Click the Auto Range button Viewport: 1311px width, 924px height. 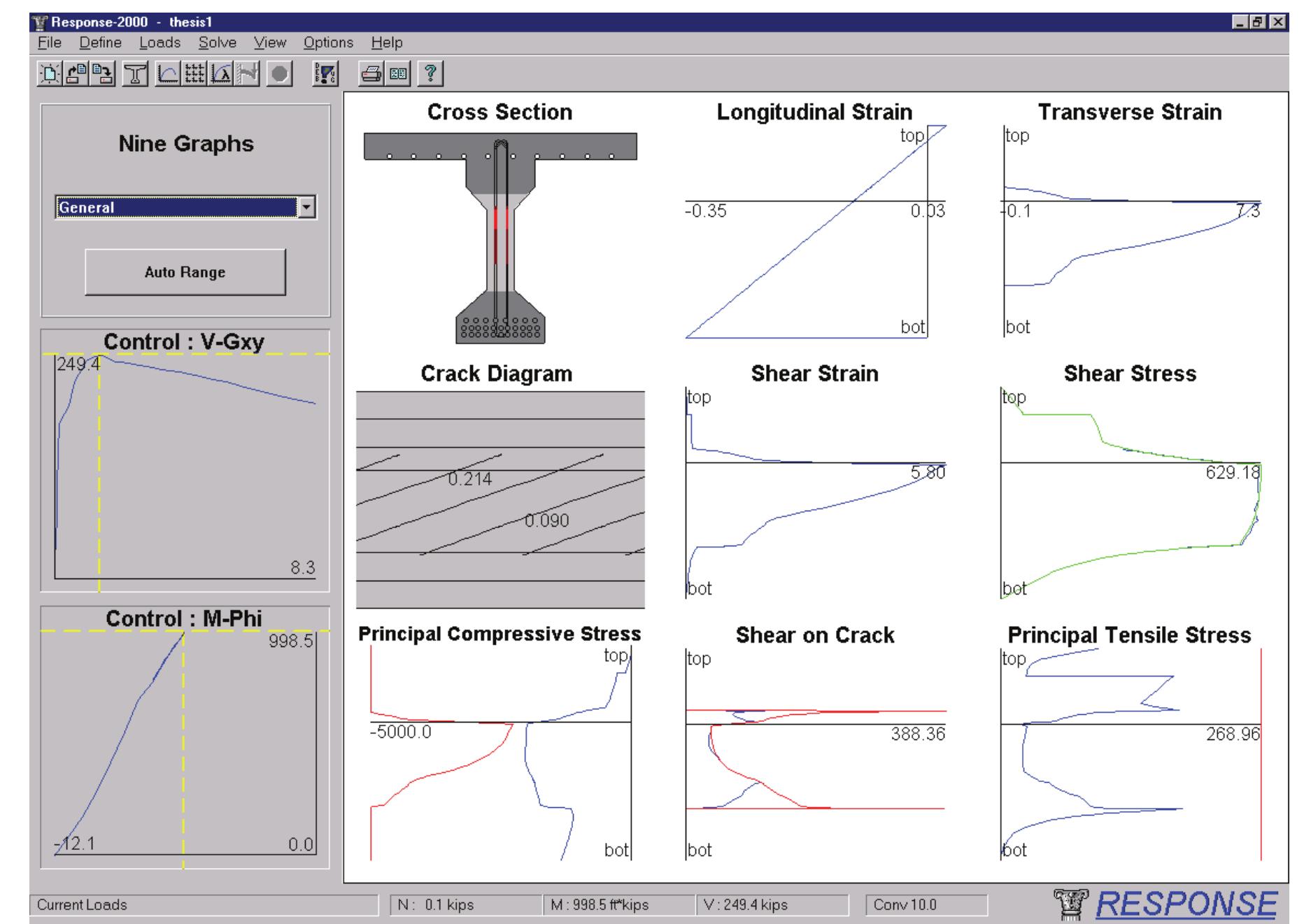coord(185,272)
